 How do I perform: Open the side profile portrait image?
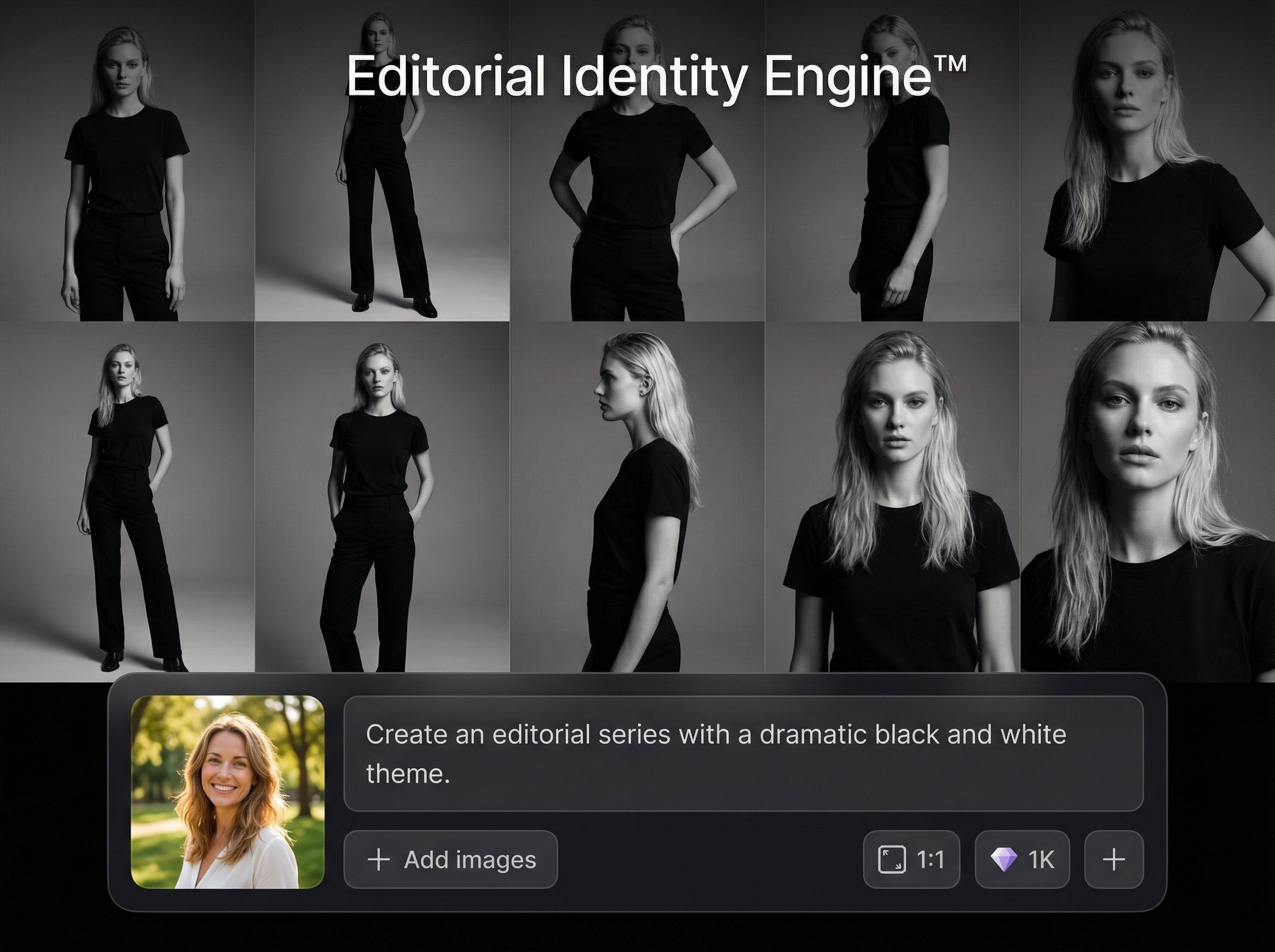click(x=637, y=497)
